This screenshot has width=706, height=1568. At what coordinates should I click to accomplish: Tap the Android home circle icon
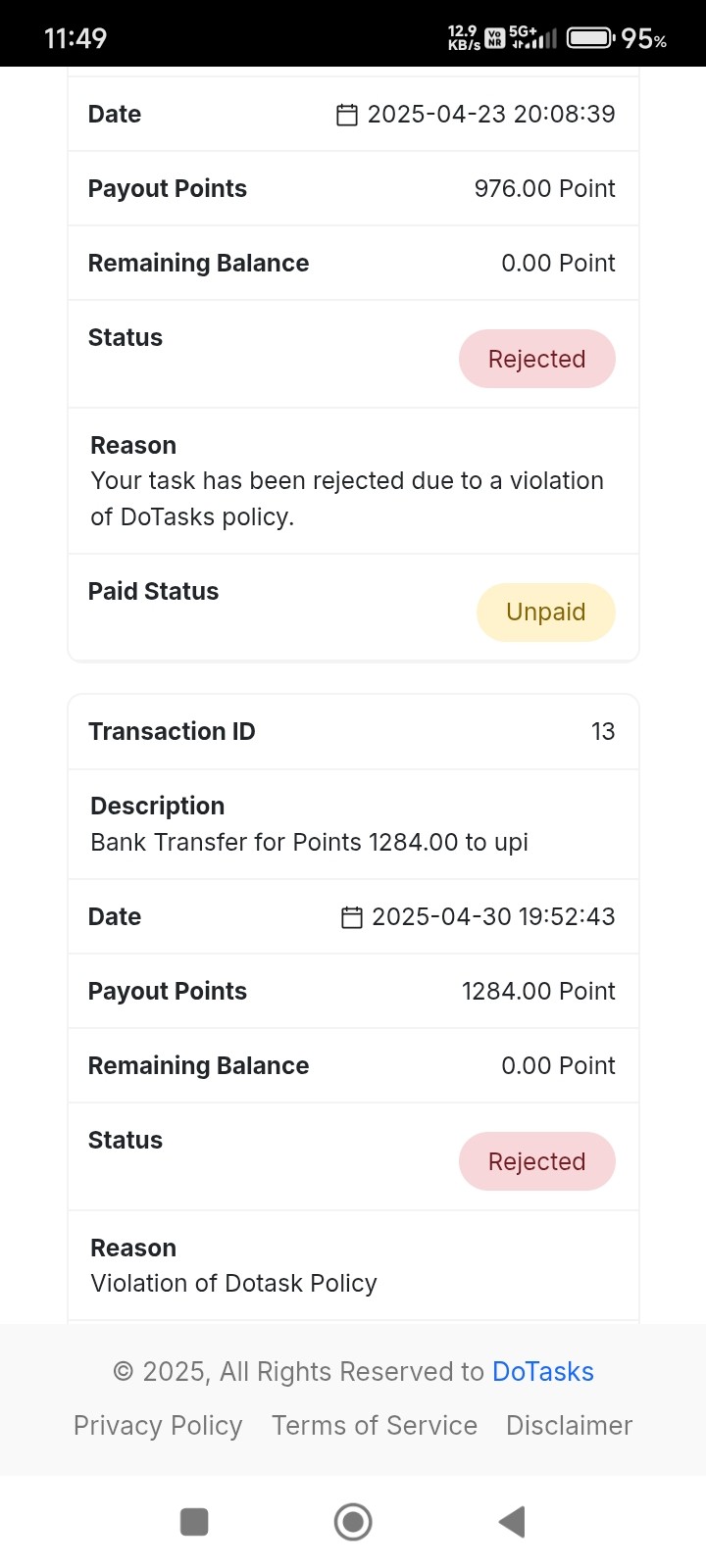tap(353, 1522)
